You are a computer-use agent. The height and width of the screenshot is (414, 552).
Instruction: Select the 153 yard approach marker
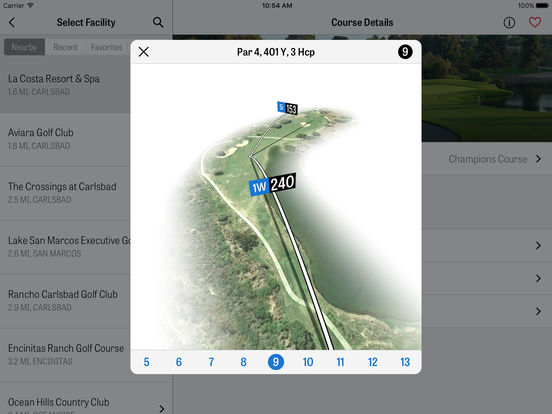288,108
